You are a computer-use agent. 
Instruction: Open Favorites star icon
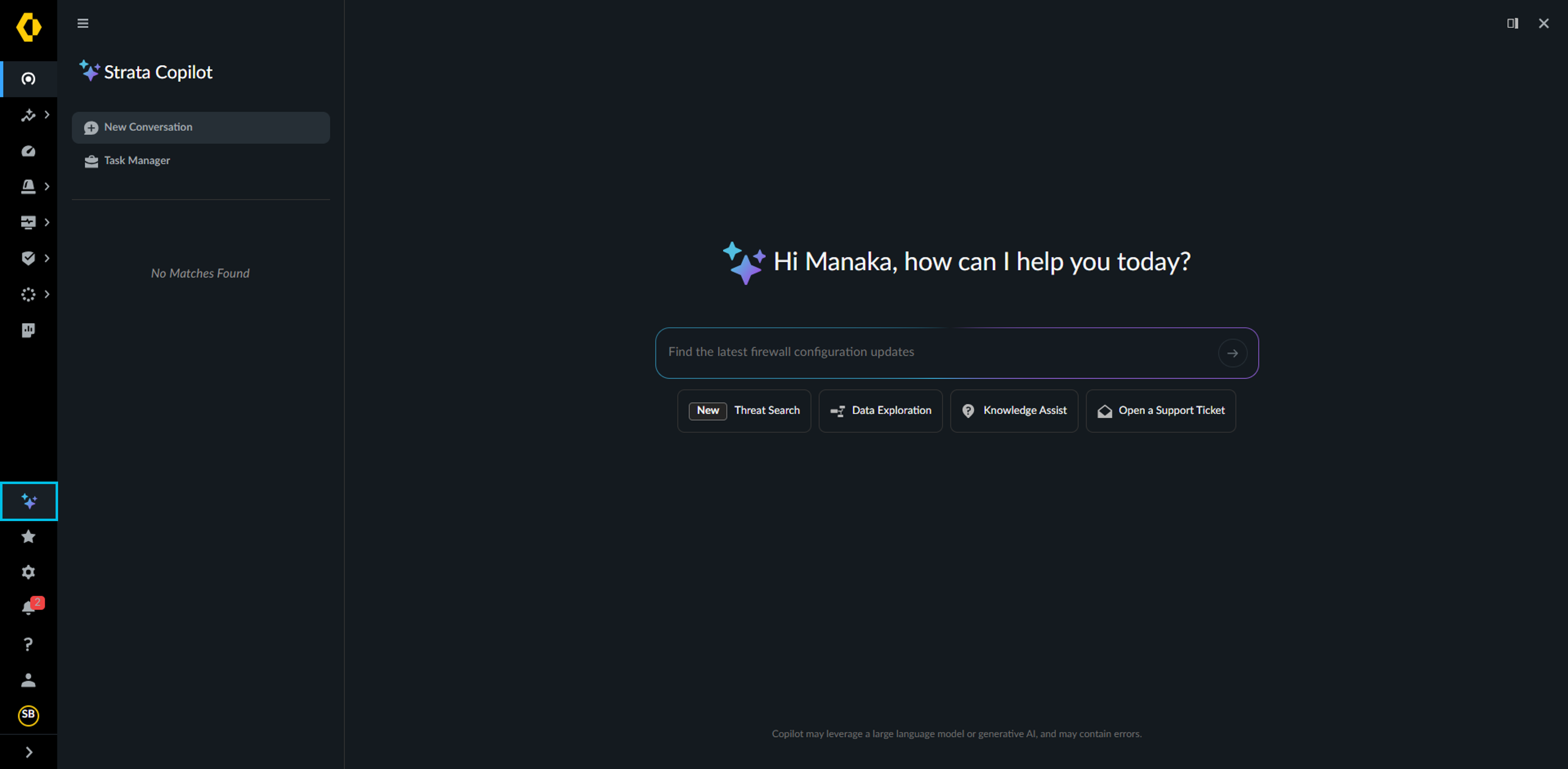[29, 537]
